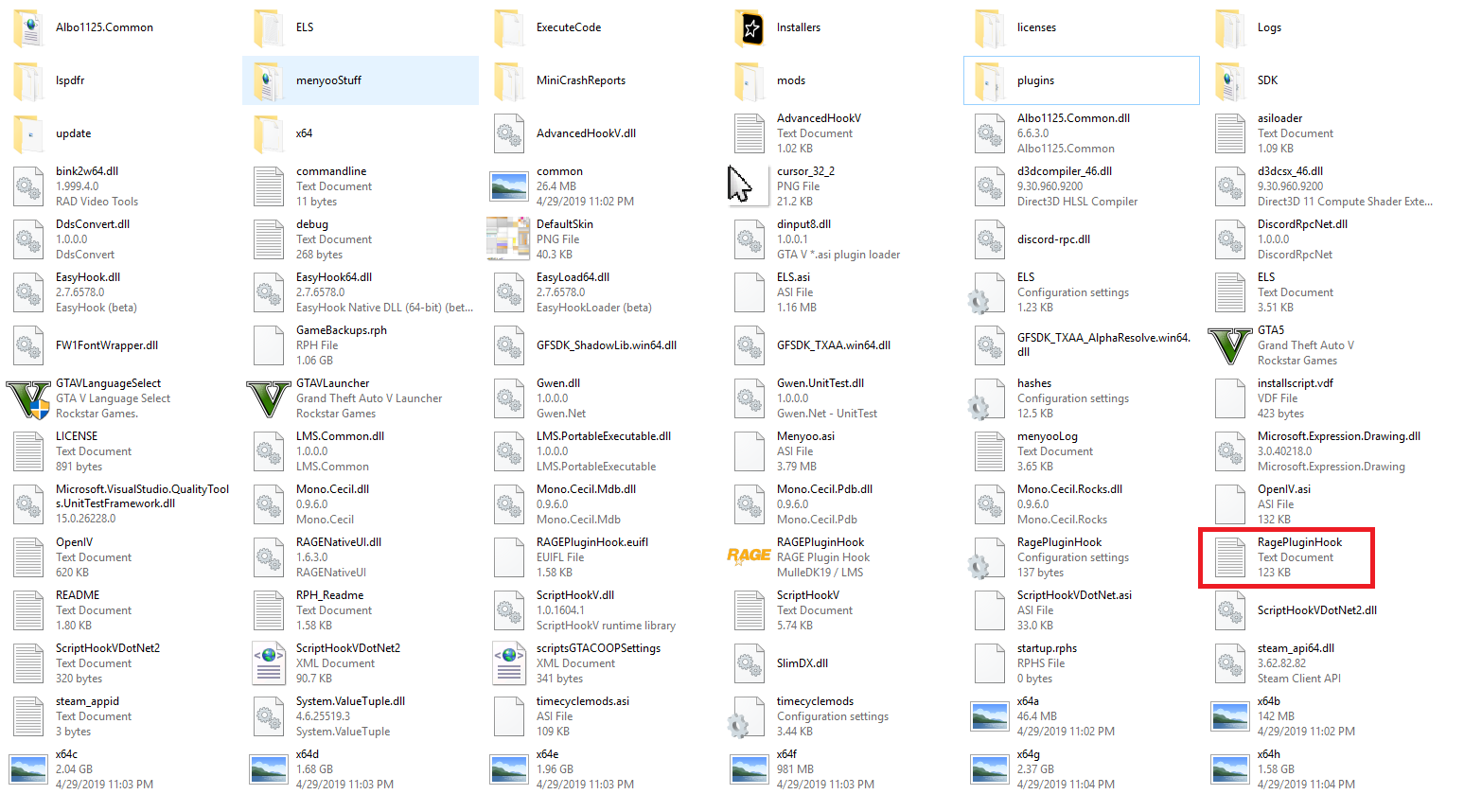Click the installscript.vdf file name
Viewport: 1464px width, 812px height.
(1296, 383)
